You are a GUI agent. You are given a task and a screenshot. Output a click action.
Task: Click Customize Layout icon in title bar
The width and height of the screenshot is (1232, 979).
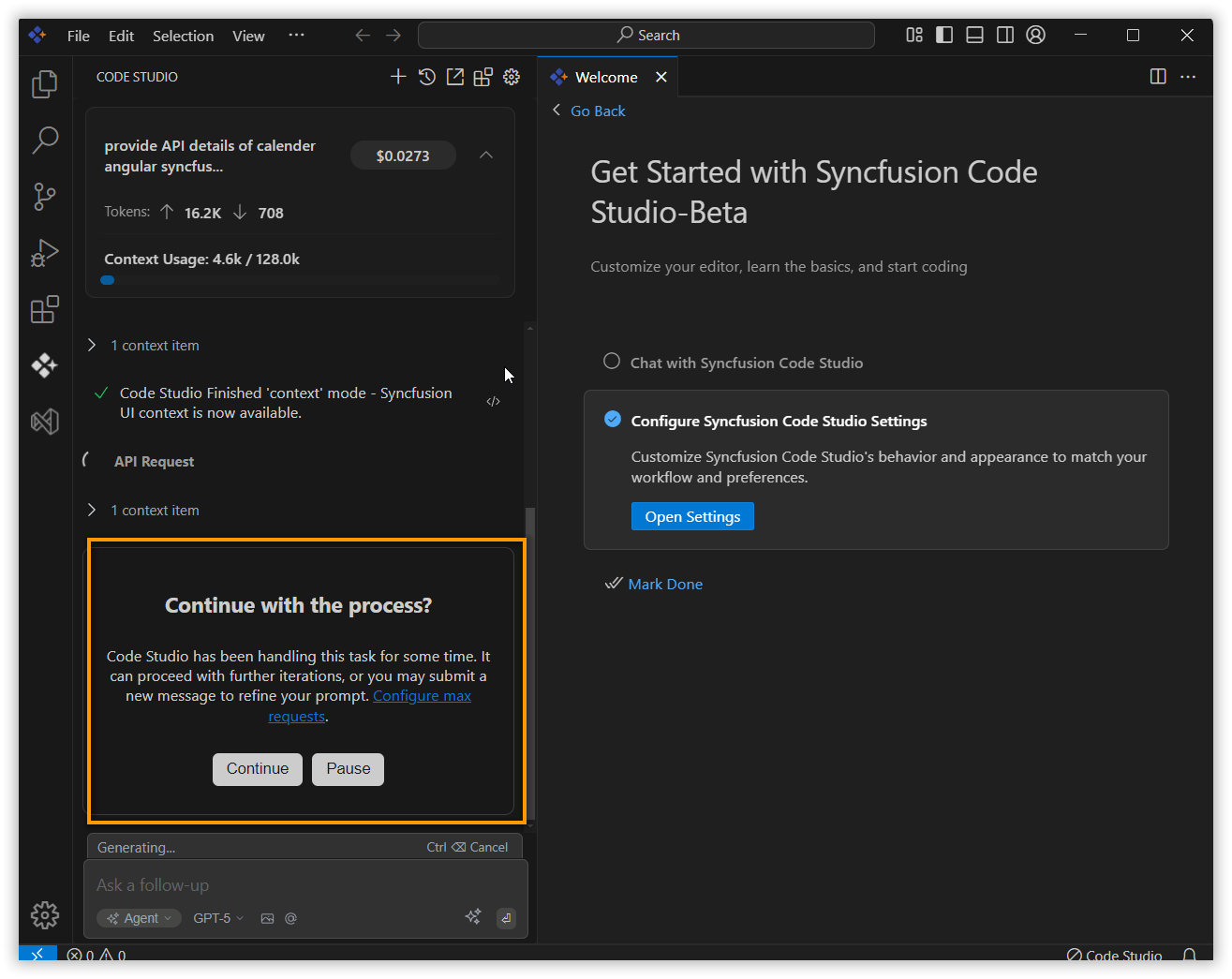[x=914, y=35]
